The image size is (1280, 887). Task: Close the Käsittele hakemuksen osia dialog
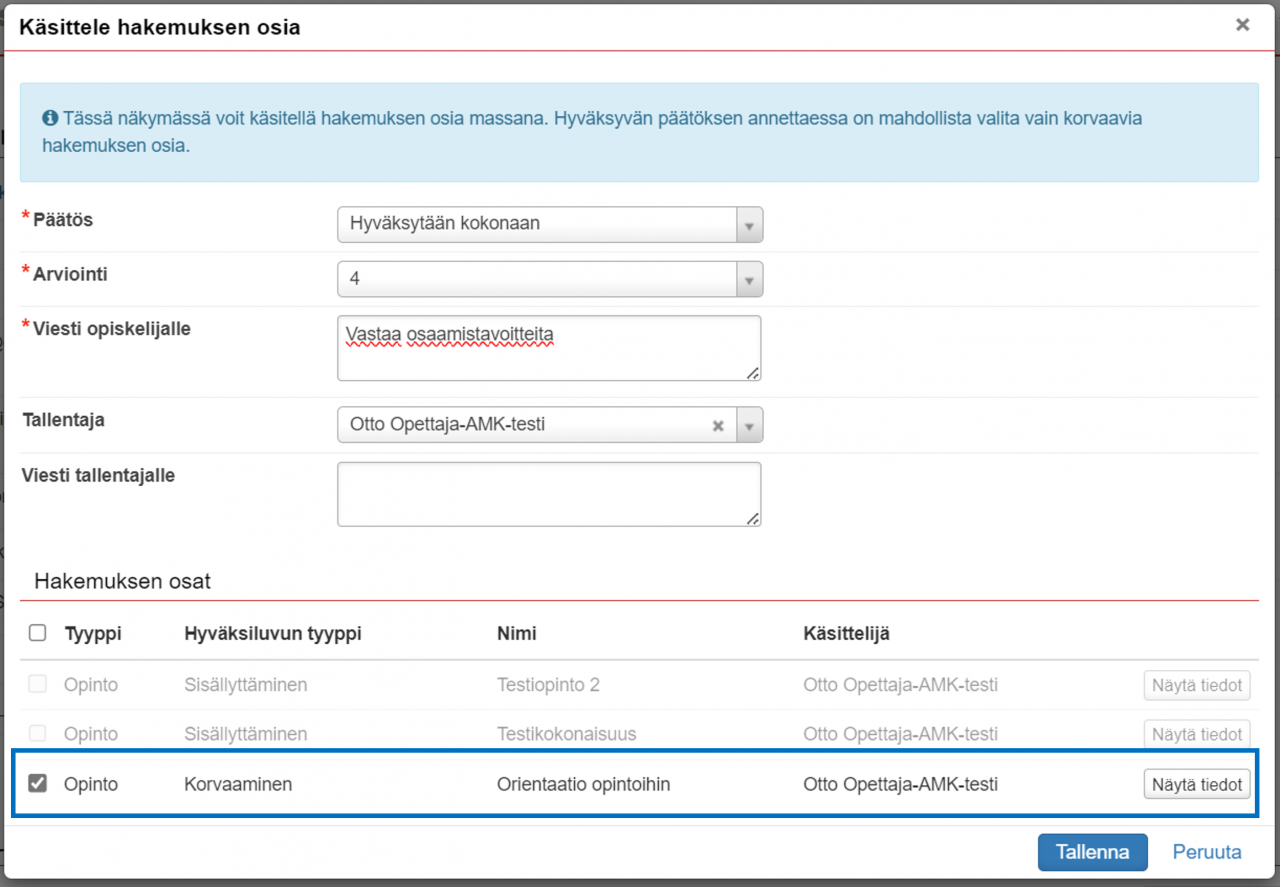[x=1242, y=25]
